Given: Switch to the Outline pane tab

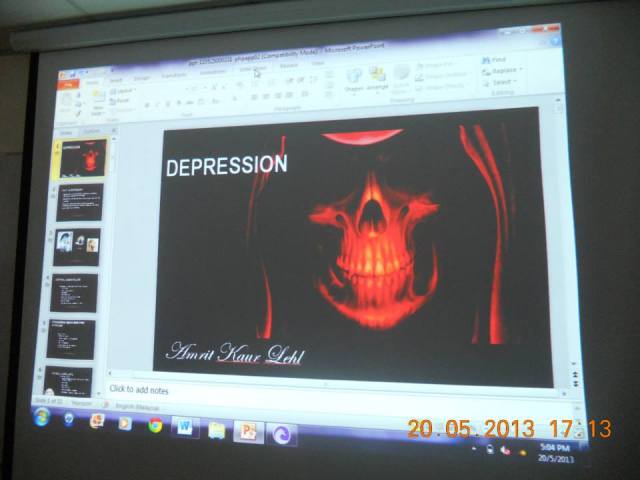Looking at the screenshot, I should pyautogui.click(x=91, y=131).
